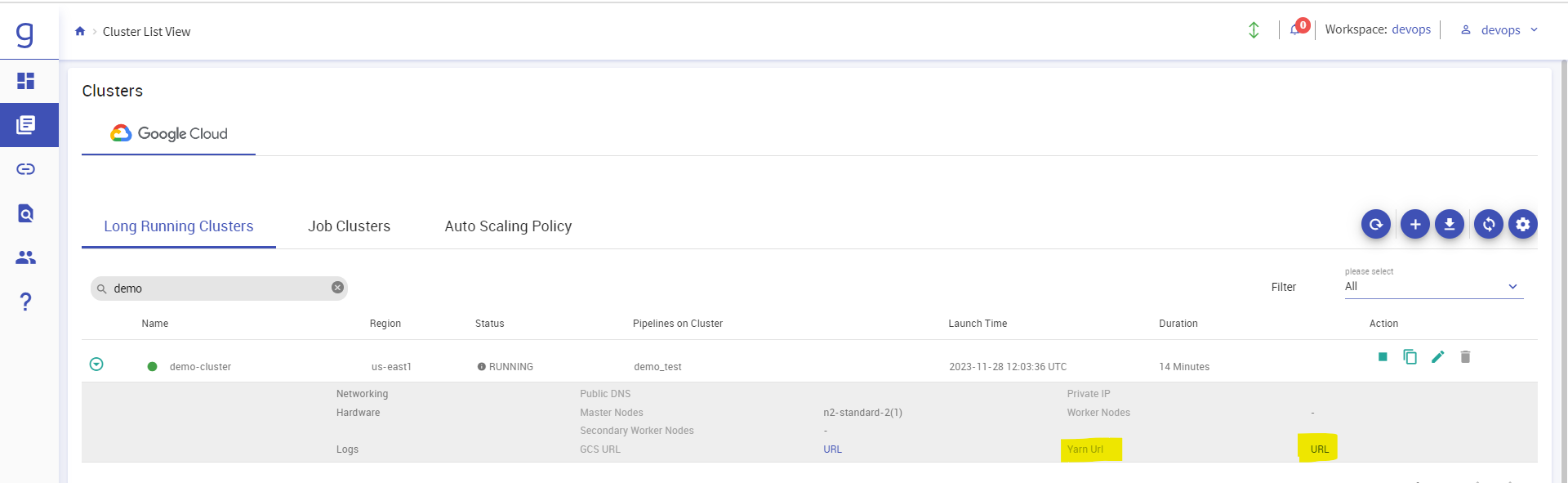1568x483 pixels.
Task: Switch to the Job Clusters tab
Action: [349, 226]
